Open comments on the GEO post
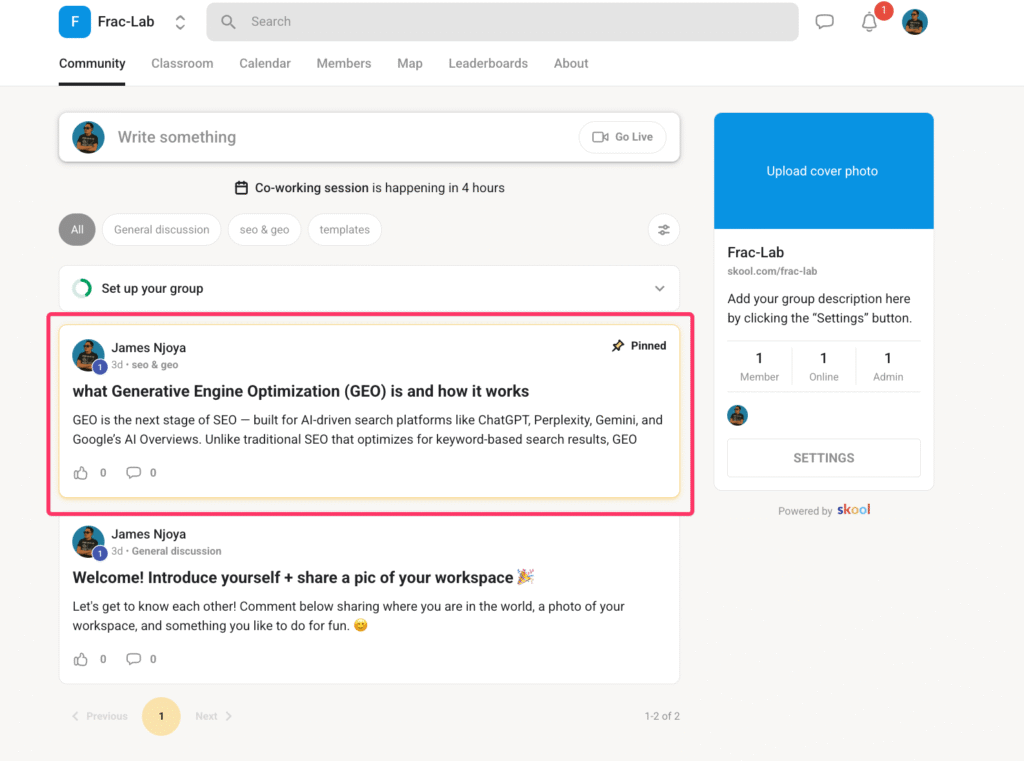 (x=134, y=473)
